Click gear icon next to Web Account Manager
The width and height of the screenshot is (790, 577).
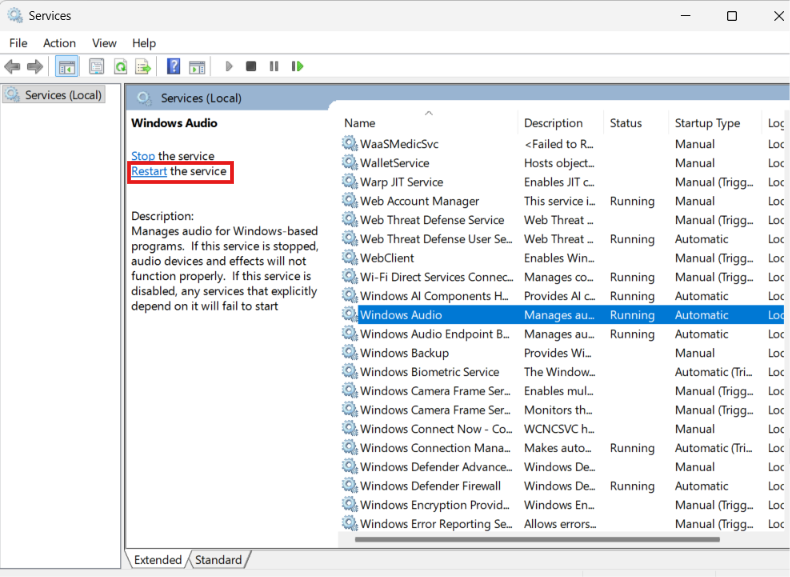350,201
